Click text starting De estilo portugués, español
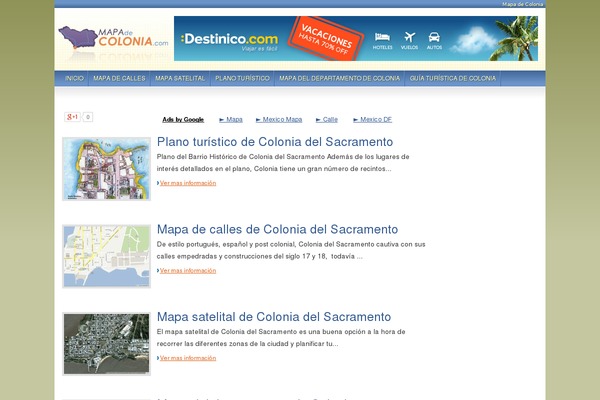The image size is (600, 400). (291, 250)
